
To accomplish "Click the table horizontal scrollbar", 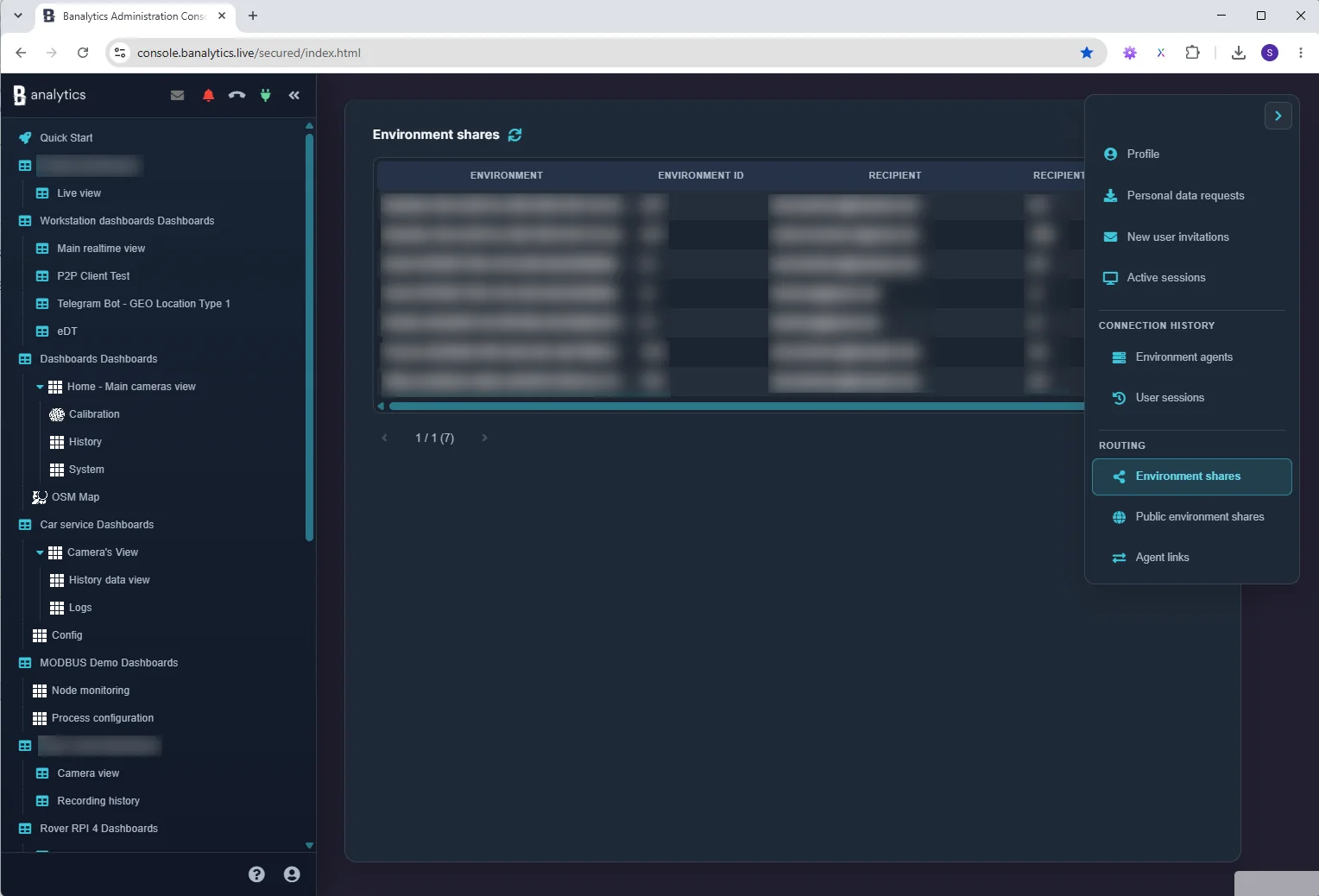I will (x=736, y=406).
